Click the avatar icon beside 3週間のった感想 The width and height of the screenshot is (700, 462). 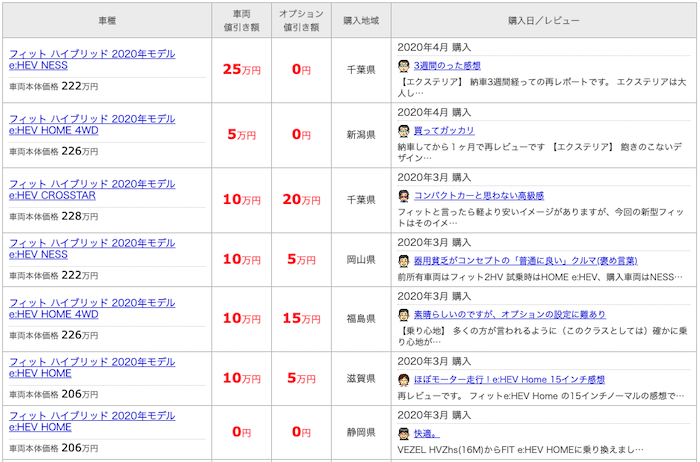404,66
